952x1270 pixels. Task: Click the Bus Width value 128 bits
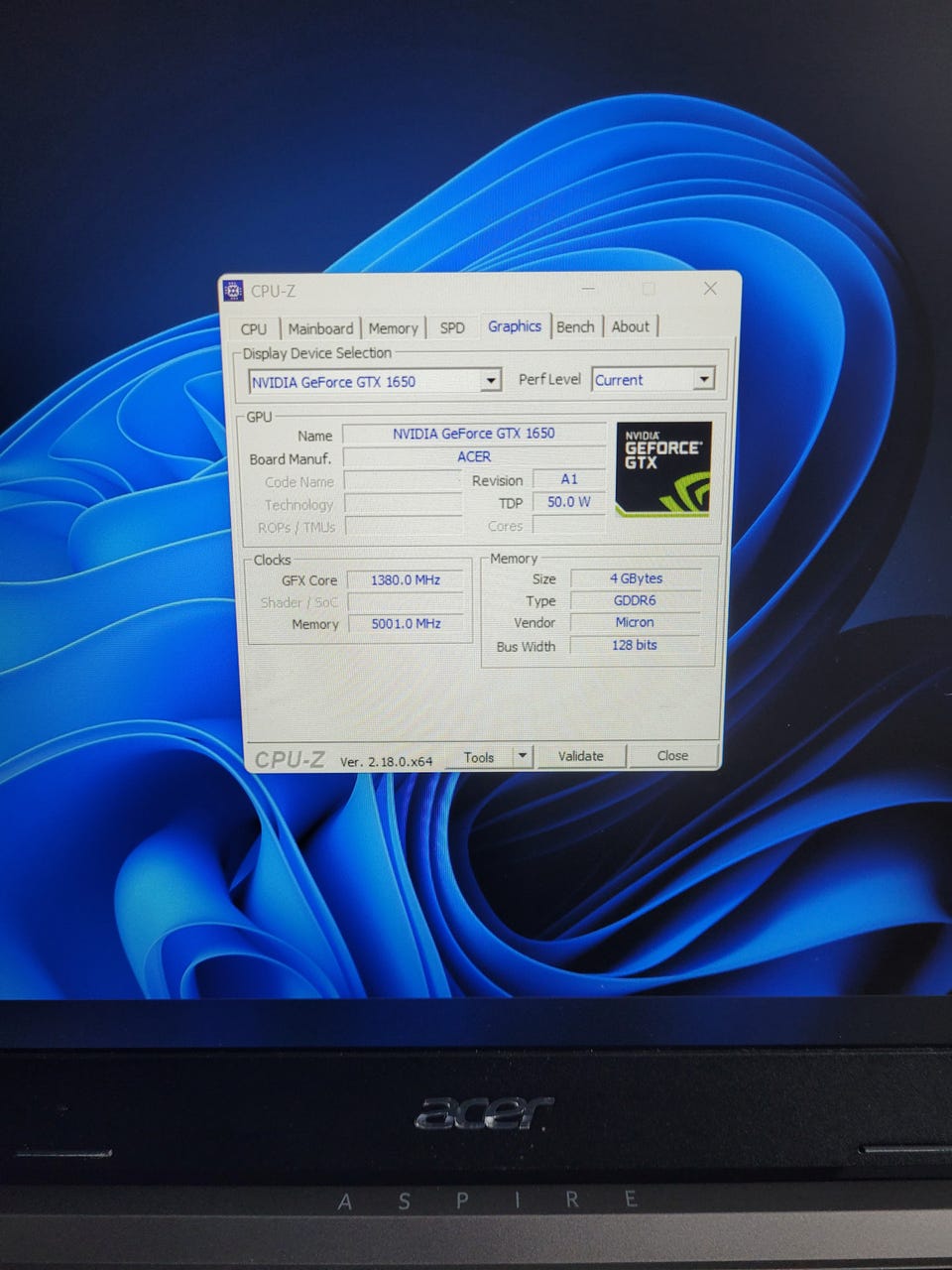click(636, 645)
